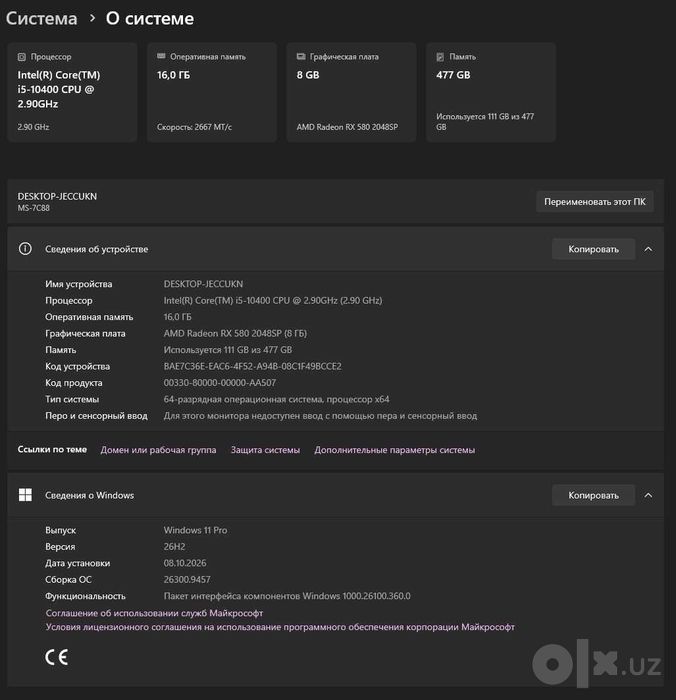Viewport: 676px width, 700px height.
Task: Click the MS-7C88 model text
Action: click(x=33, y=208)
